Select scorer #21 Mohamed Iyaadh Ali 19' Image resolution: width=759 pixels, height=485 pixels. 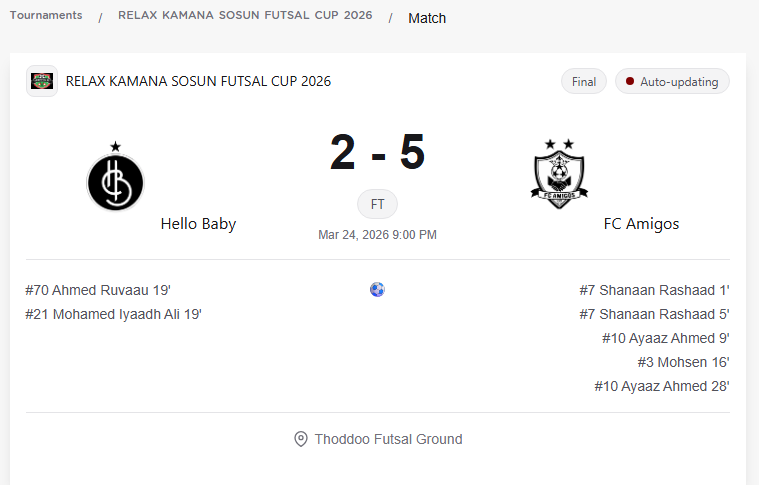coord(114,314)
